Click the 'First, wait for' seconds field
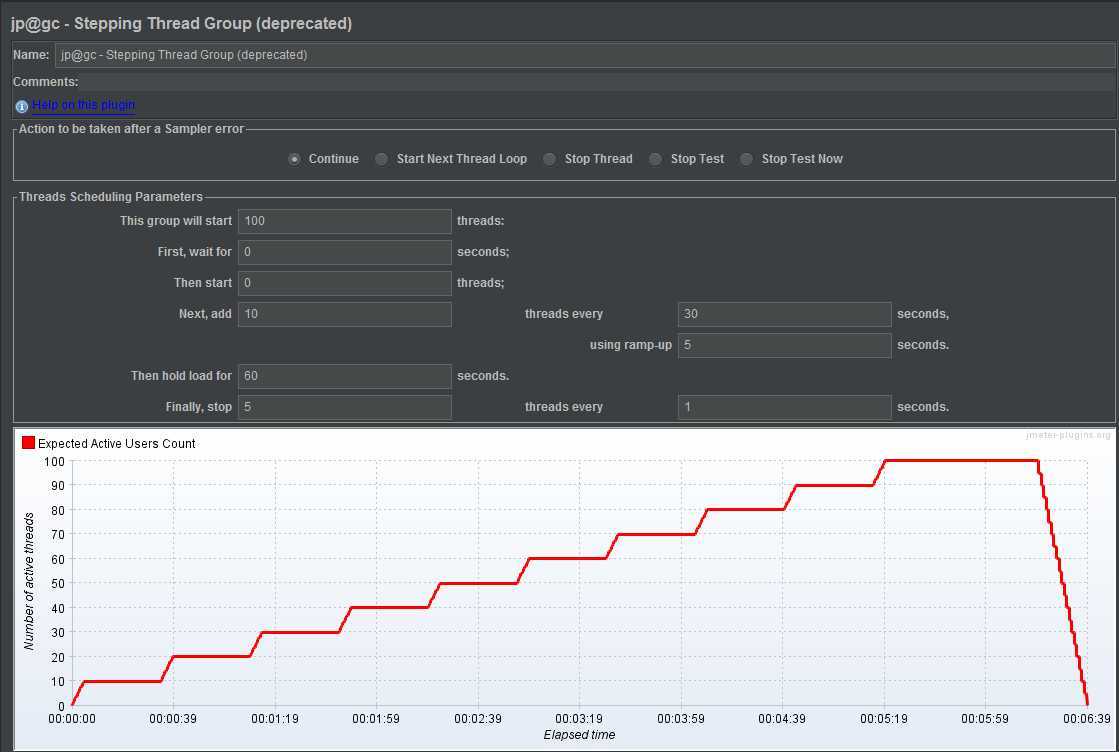Image resolution: width=1119 pixels, height=752 pixels. click(x=344, y=252)
